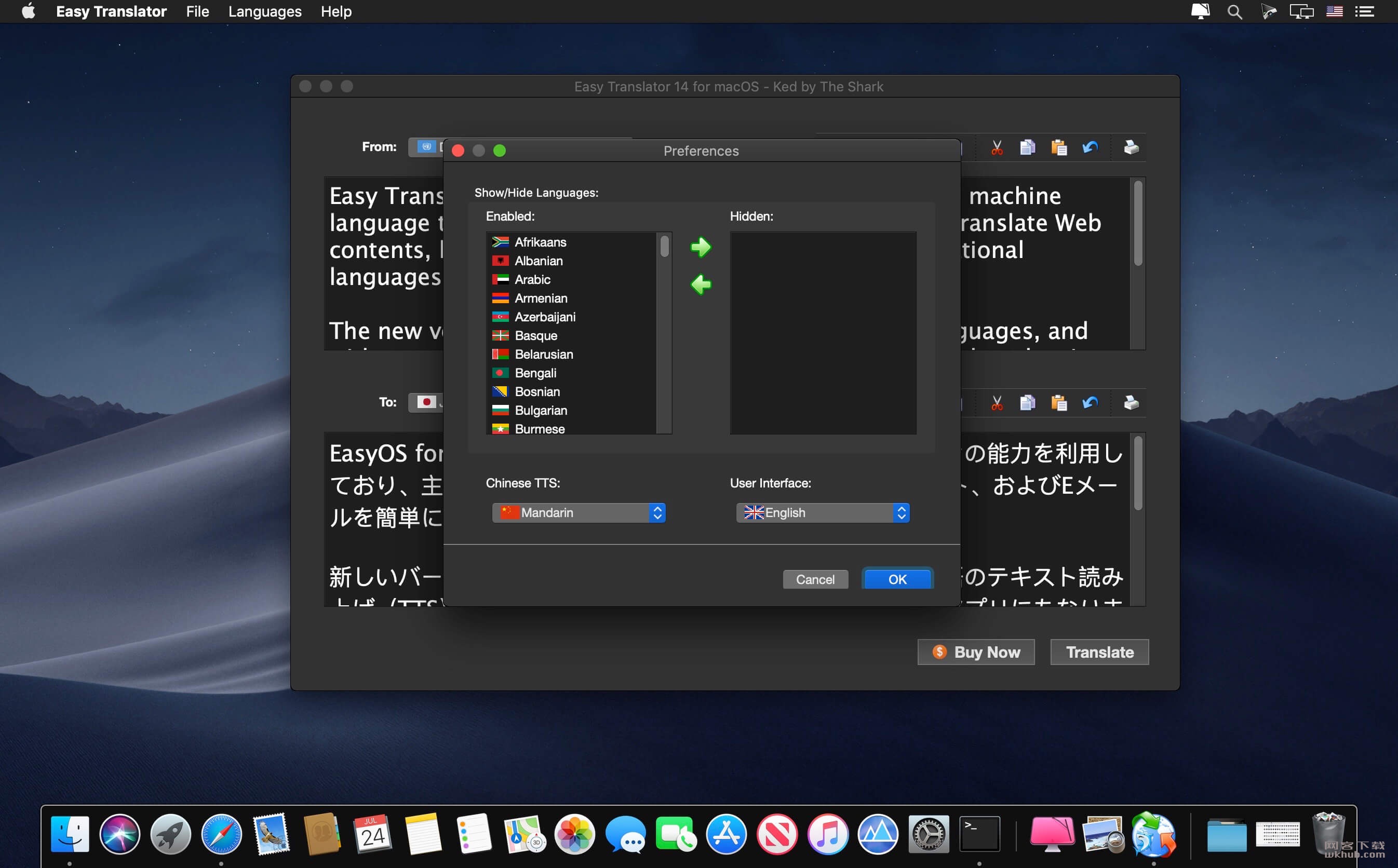Click inside the empty Hidden languages list
The width and height of the screenshot is (1398, 868).
[x=823, y=333]
